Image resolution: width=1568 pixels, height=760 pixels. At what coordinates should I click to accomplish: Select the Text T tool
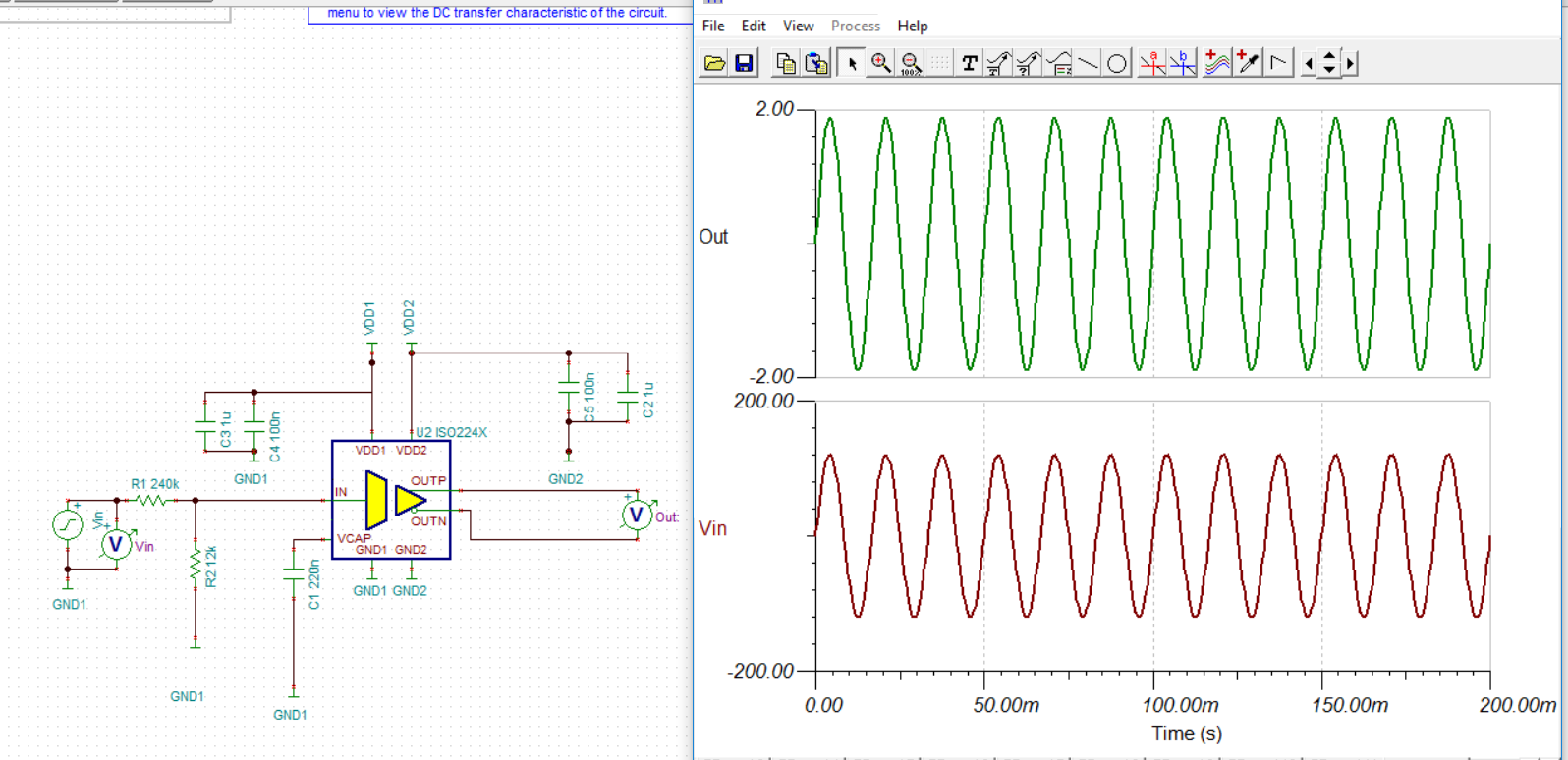970,63
